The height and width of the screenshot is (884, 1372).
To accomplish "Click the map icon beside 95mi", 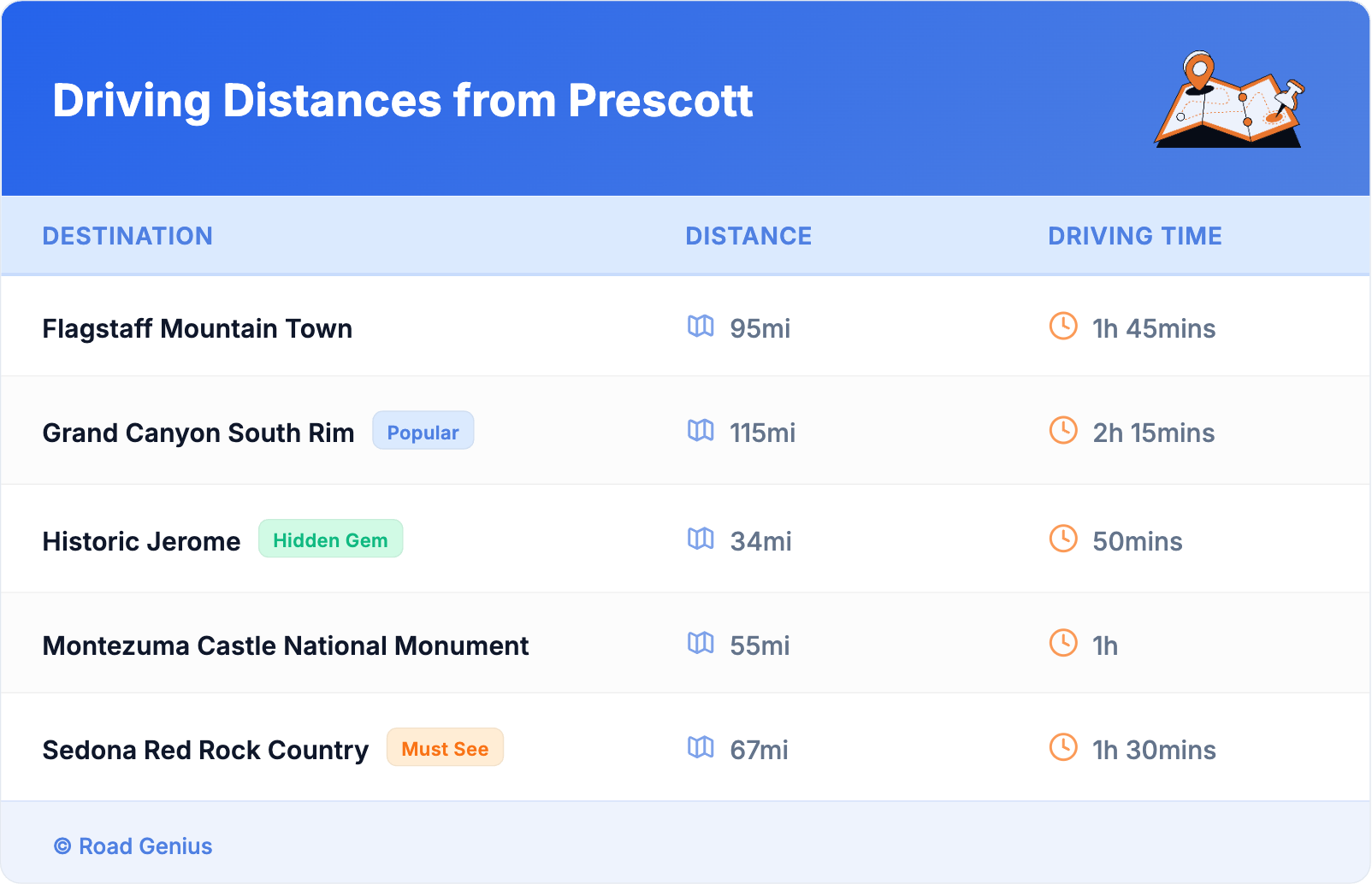I will tap(701, 327).
